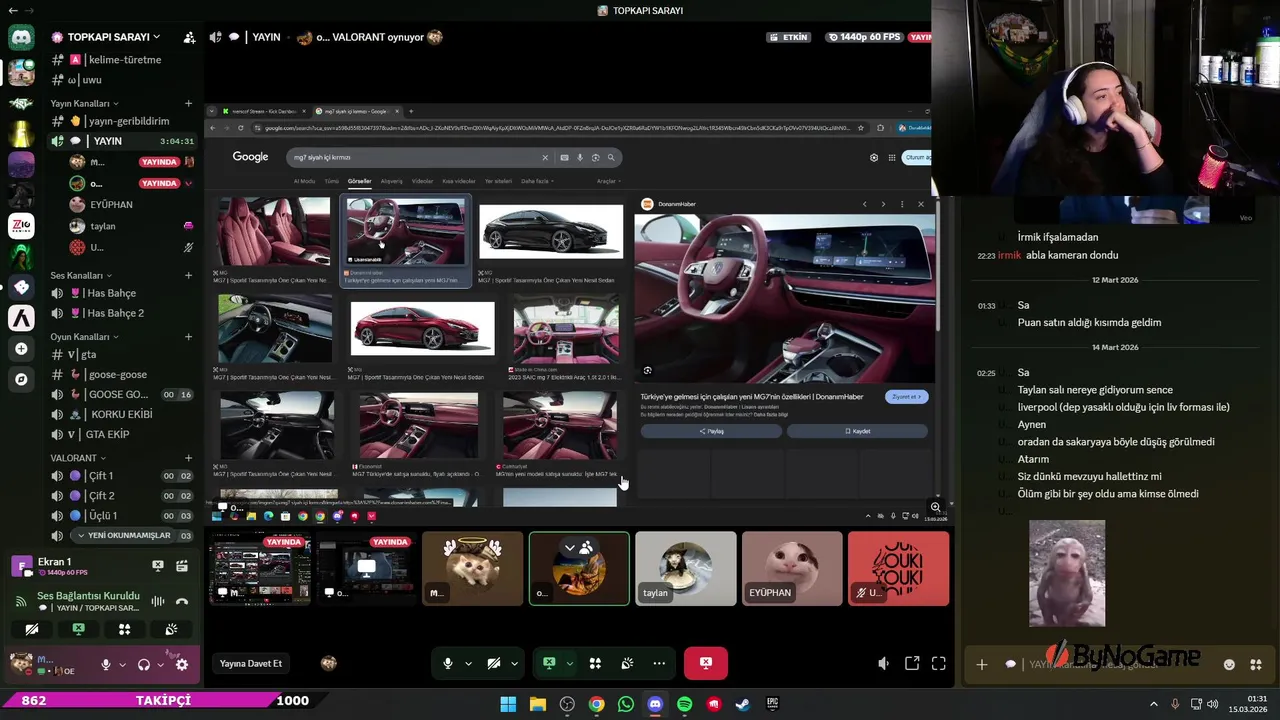Toggle microphone mute in call control bar

click(x=448, y=663)
